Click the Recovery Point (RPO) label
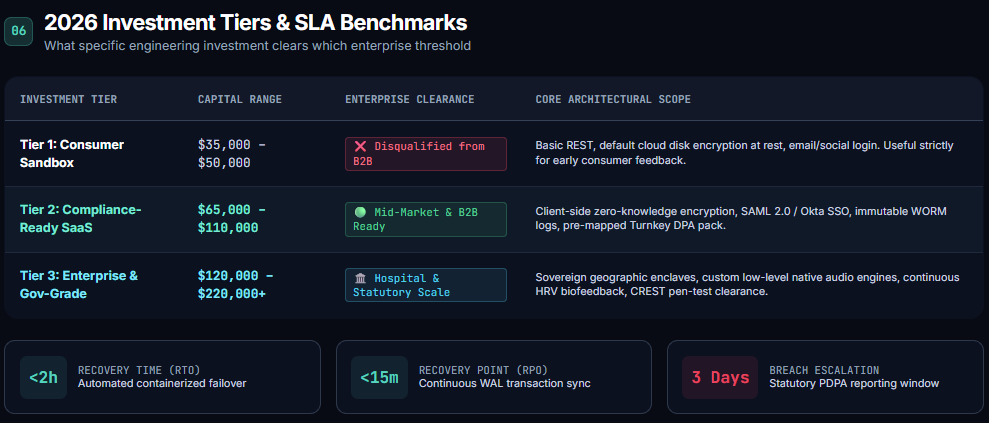This screenshot has height=423, width=989. point(483,370)
